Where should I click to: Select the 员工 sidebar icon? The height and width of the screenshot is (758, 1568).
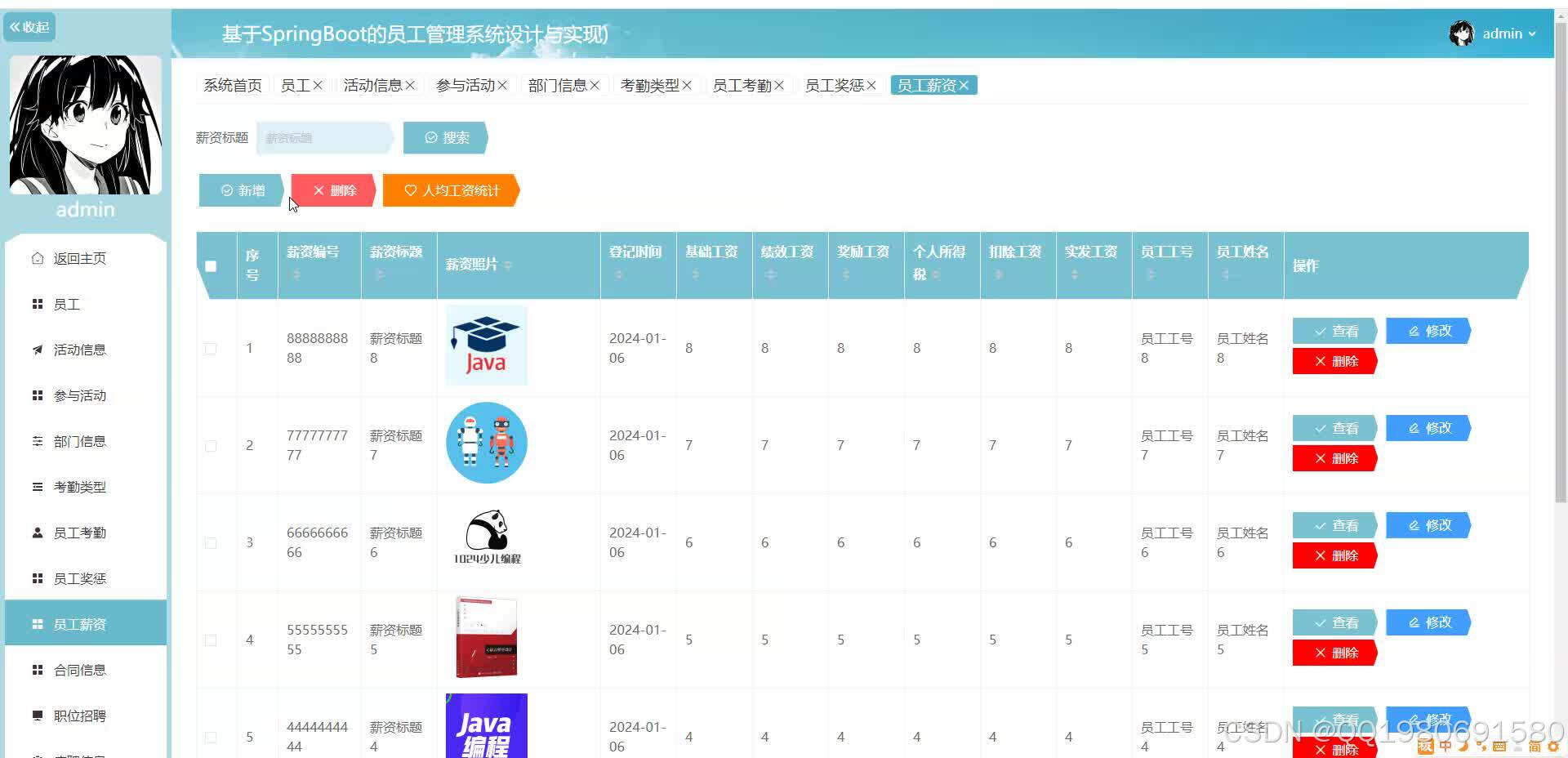(38, 304)
